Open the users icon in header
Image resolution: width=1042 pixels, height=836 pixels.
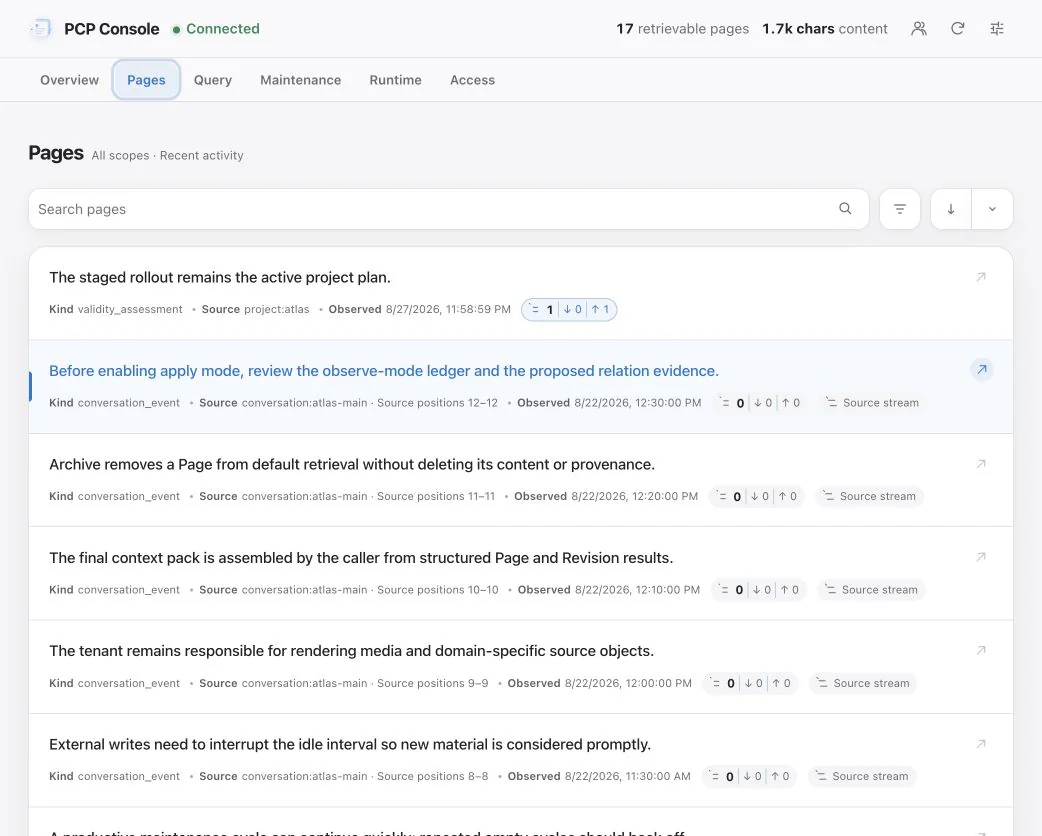[x=918, y=29]
